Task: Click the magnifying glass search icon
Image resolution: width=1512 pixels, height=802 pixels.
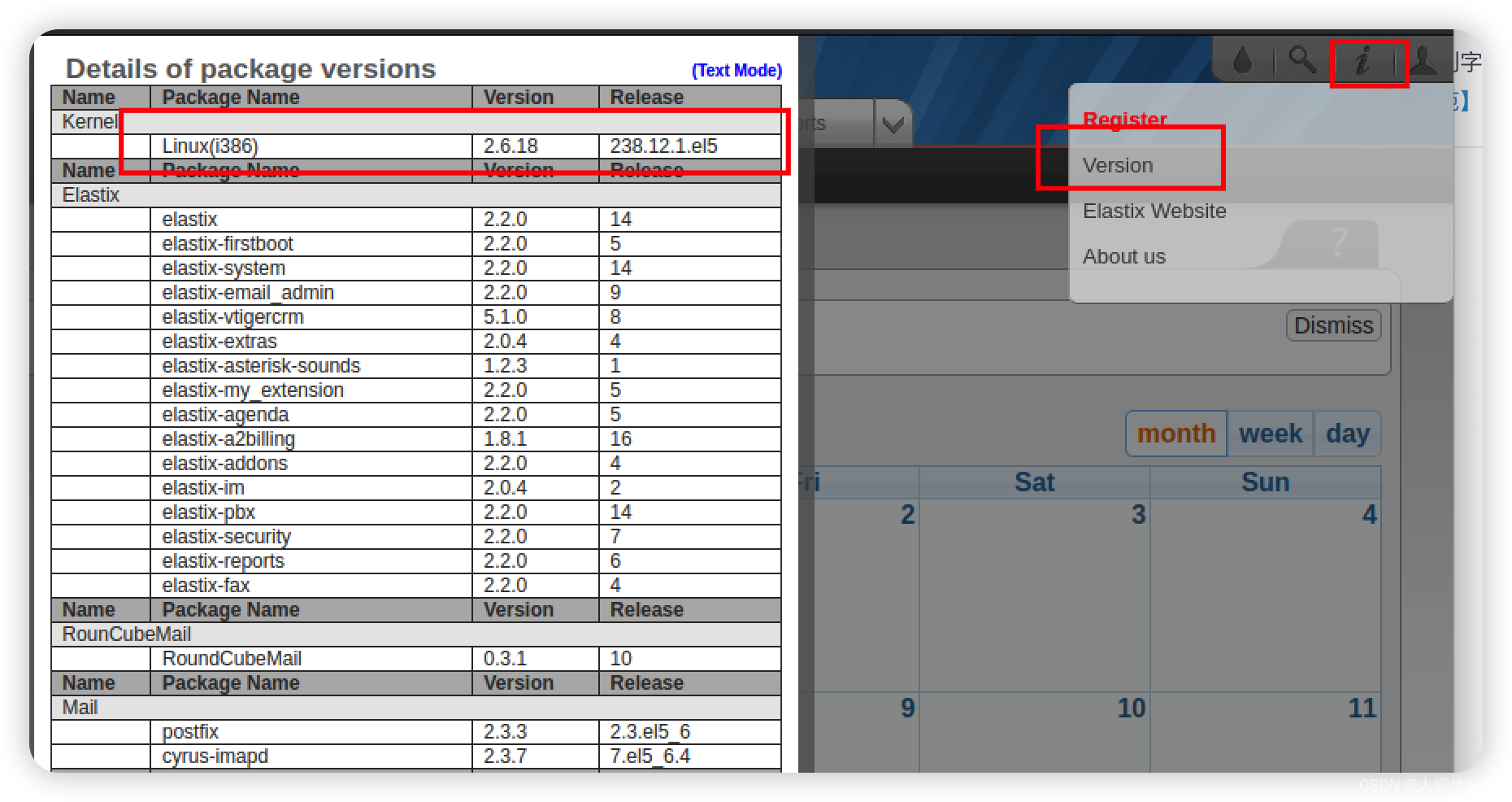Action: (x=1302, y=60)
